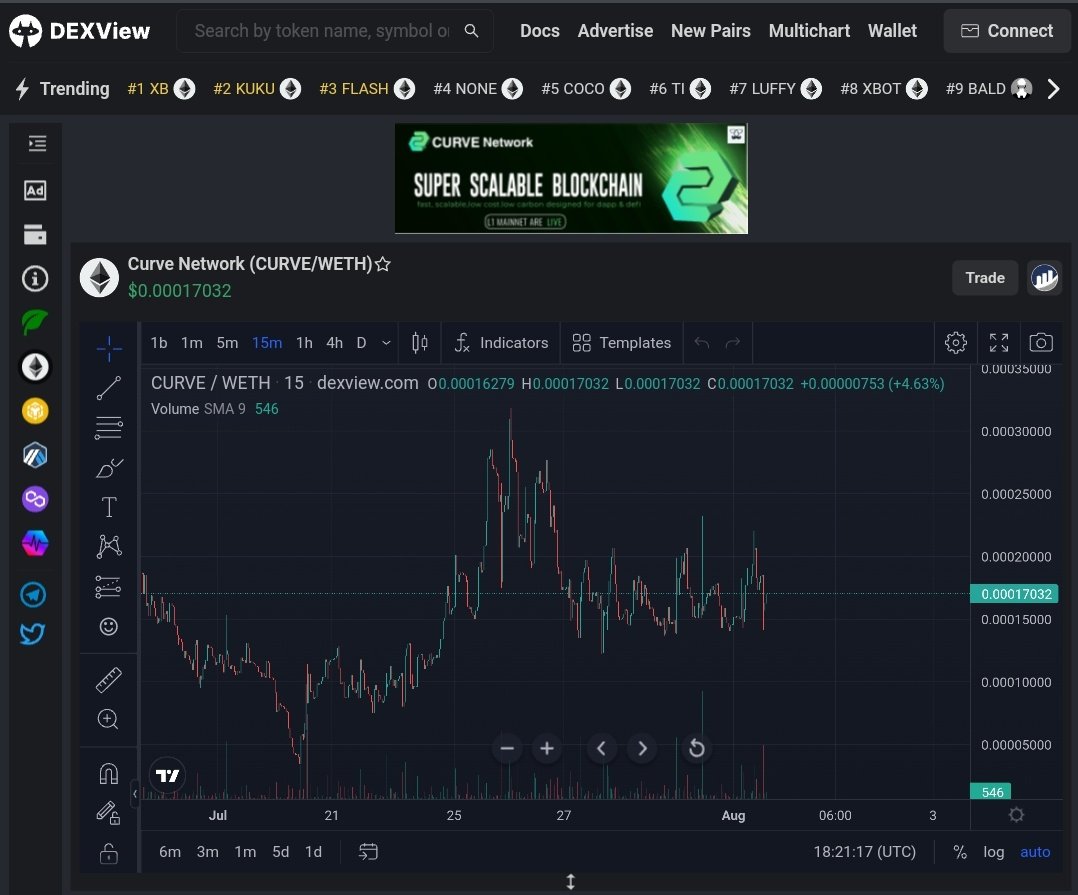
Task: Select the zoom in tool
Action: [109, 719]
